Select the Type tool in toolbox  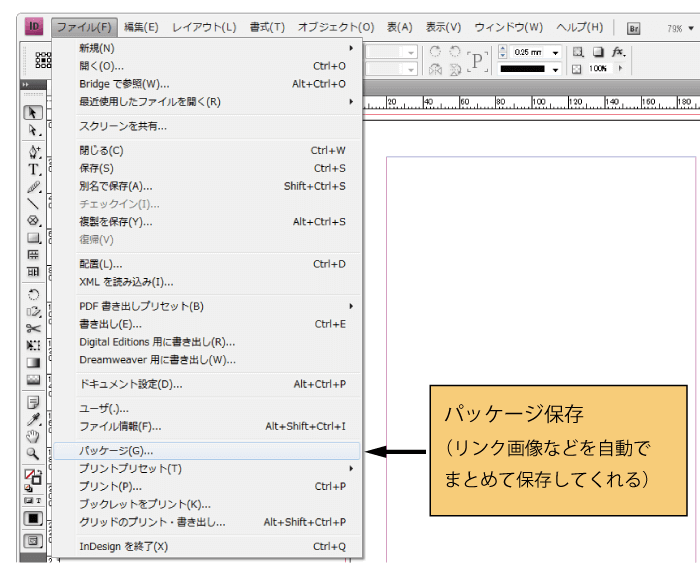pos(33,169)
